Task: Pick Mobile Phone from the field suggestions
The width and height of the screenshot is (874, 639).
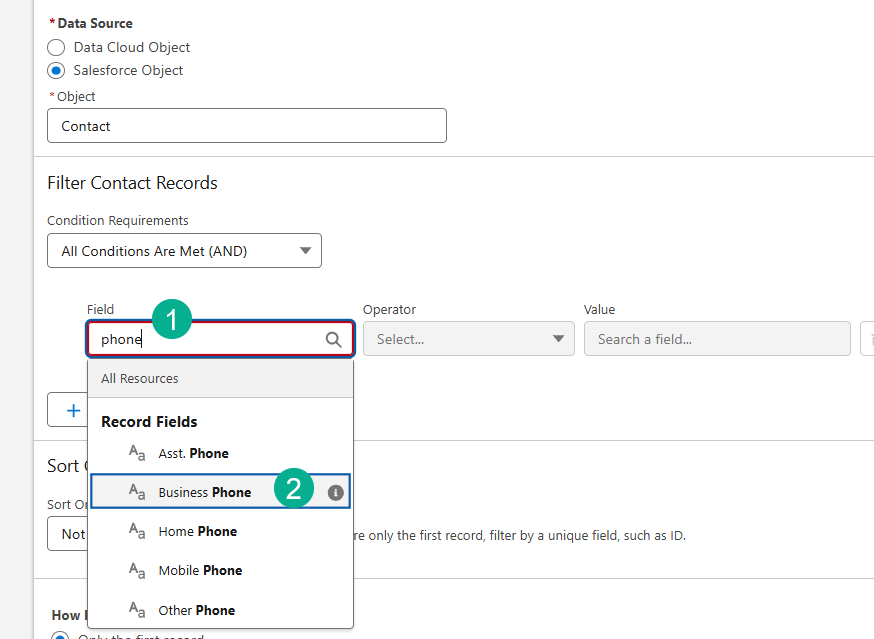Action: [200, 570]
